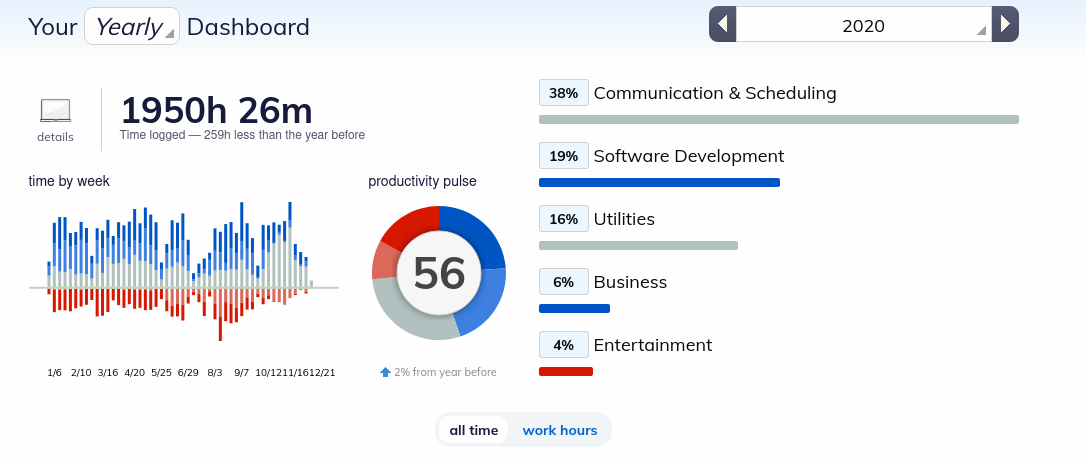1086x465 pixels.
Task: Click the tallest red bar in weekly chart
Action: coord(220,314)
